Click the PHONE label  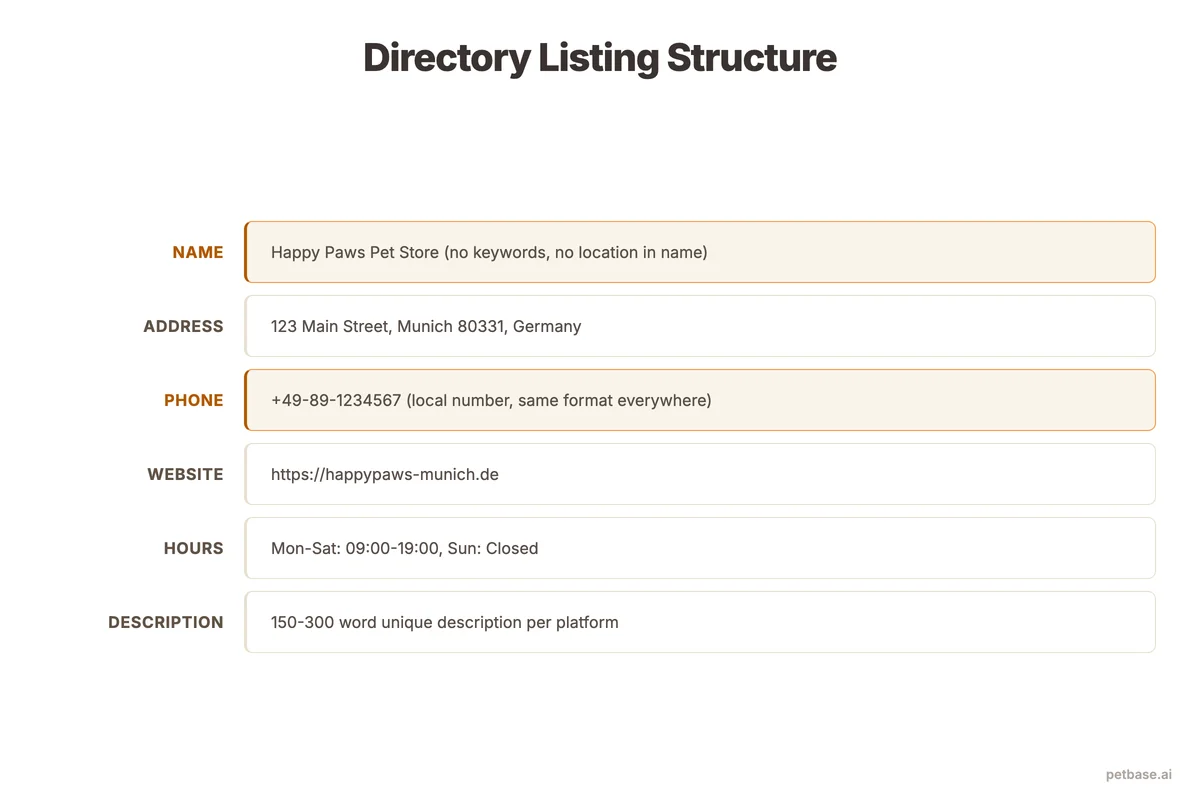[194, 400]
